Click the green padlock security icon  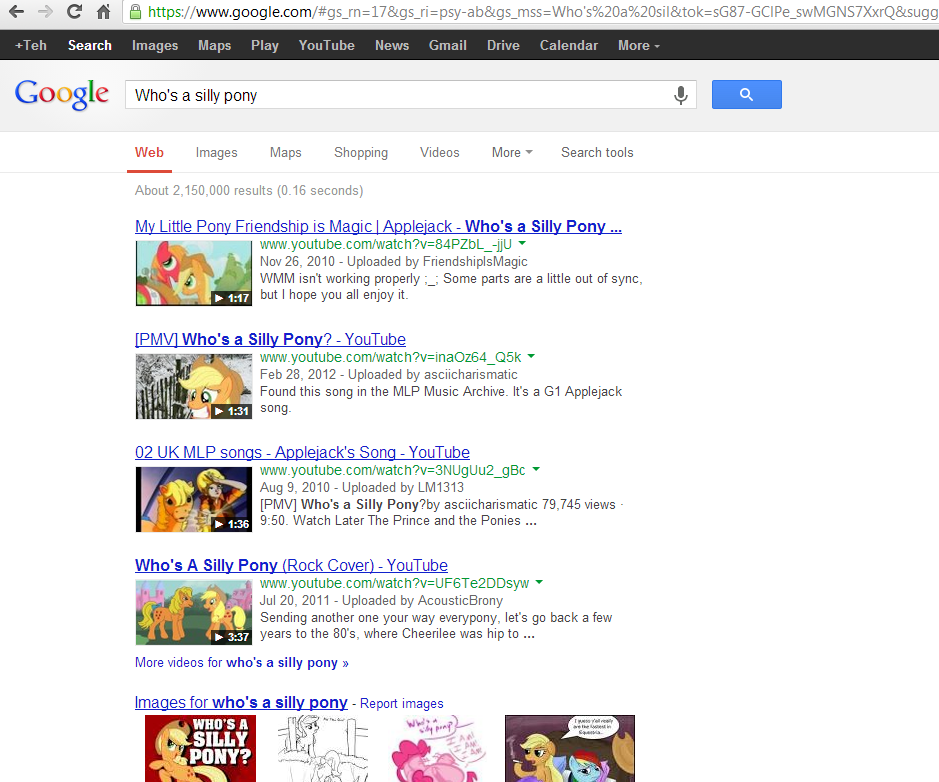click(136, 11)
